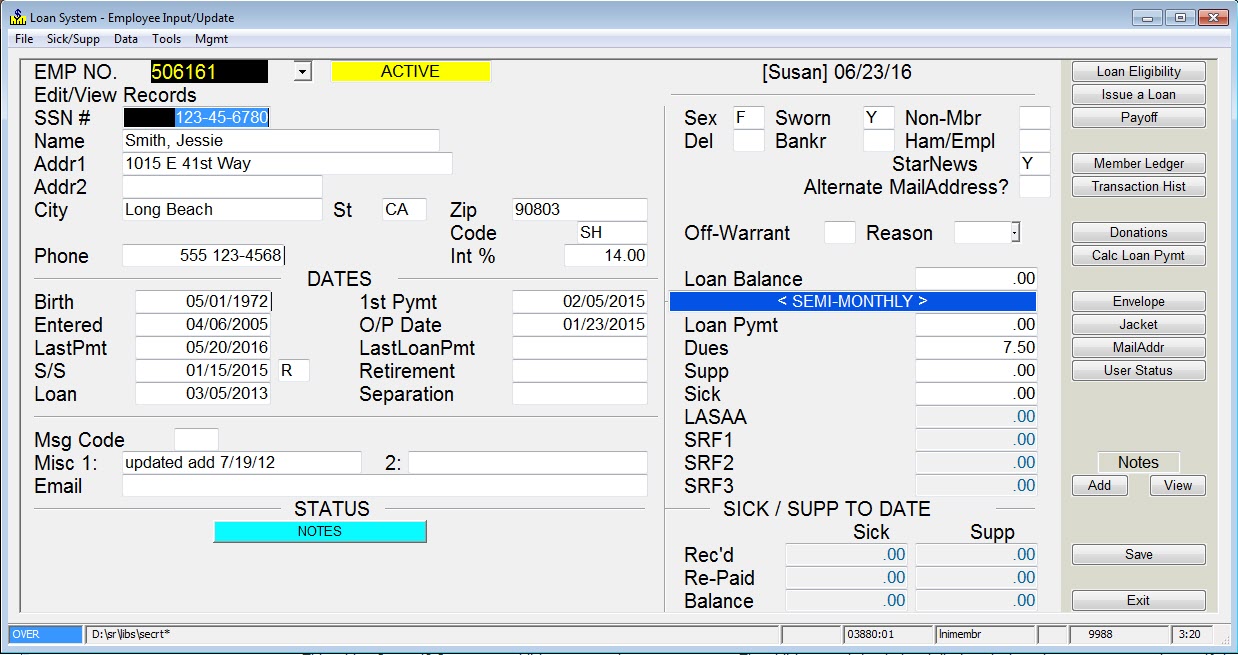1238x655 pixels.
Task: Click the Loan System title bar icon
Action: 17,17
